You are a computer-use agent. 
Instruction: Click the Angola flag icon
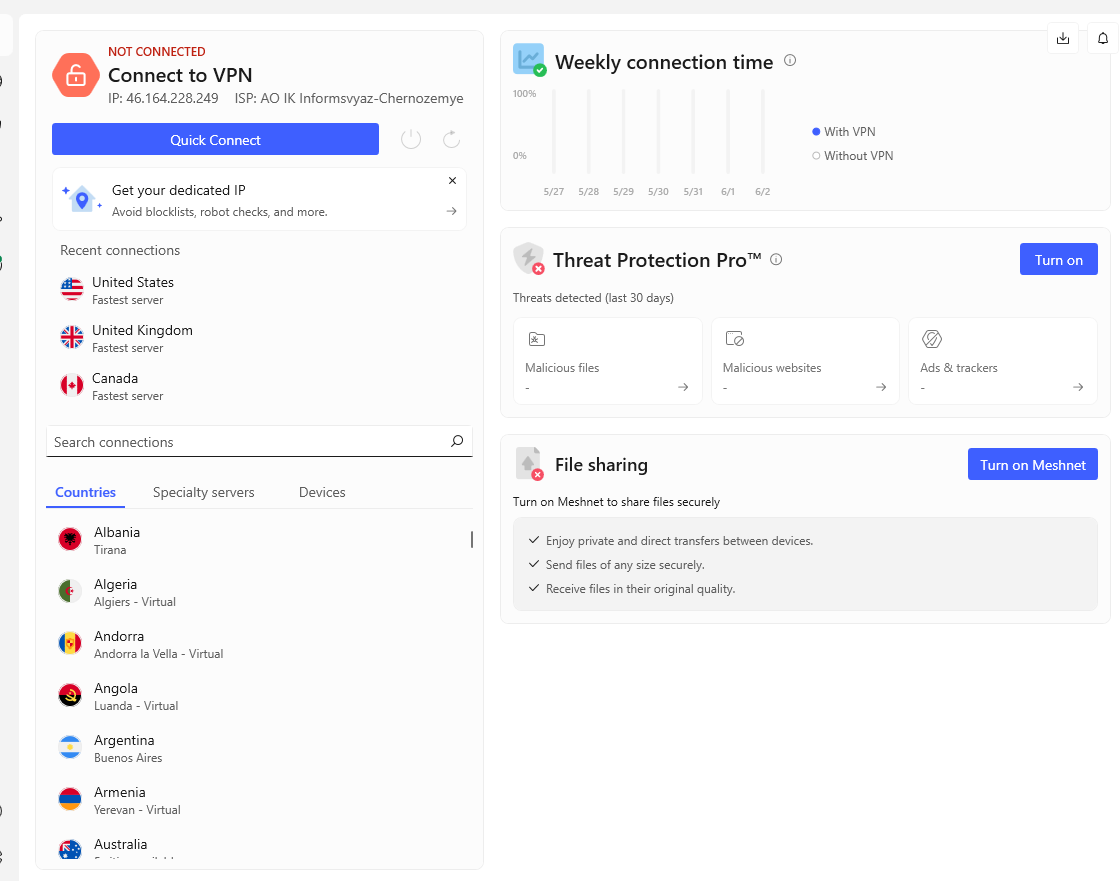point(70,695)
